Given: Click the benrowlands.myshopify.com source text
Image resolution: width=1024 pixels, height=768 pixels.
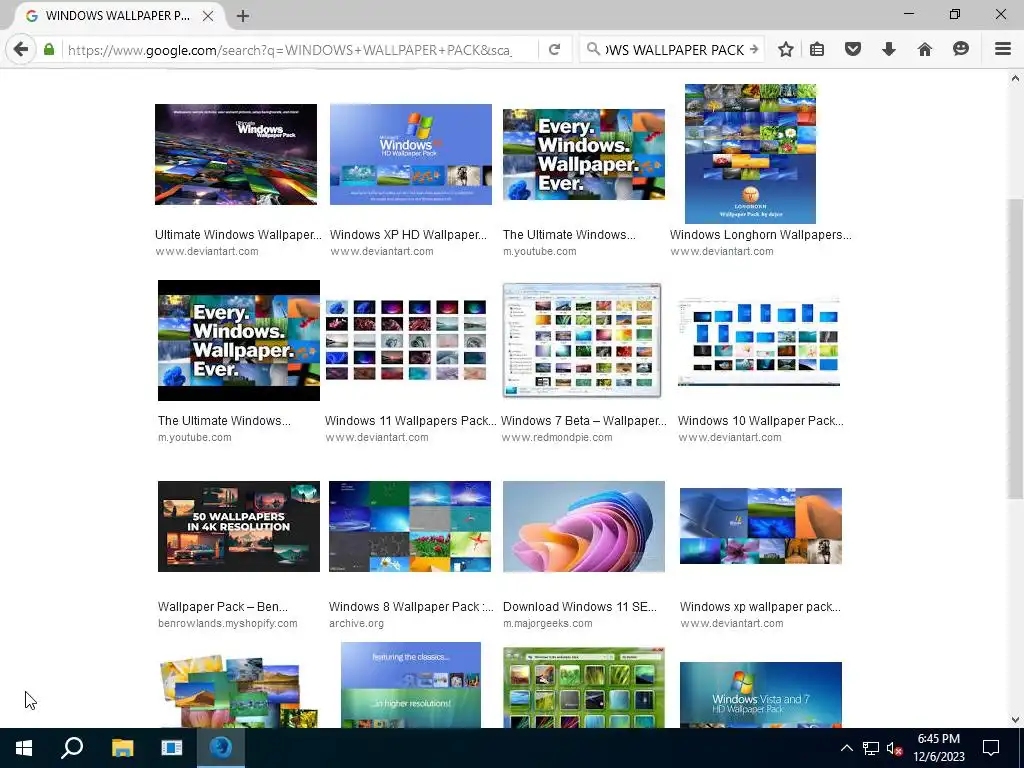Looking at the screenshot, I should [x=227, y=624].
